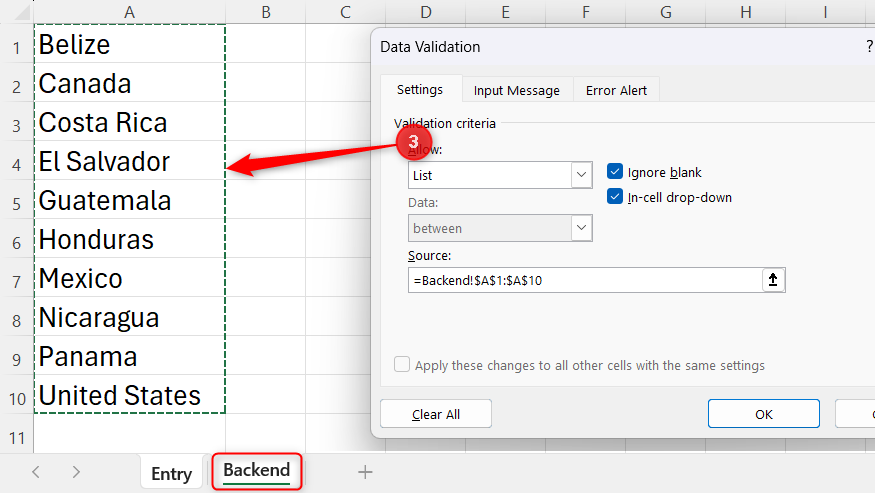Click the cell containing Honduras
The image size is (875, 493).
pyautogui.click(x=129, y=238)
